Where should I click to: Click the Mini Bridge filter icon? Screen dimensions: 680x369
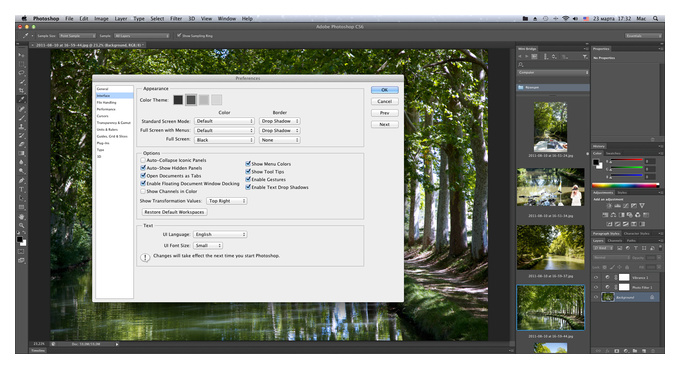point(584,57)
